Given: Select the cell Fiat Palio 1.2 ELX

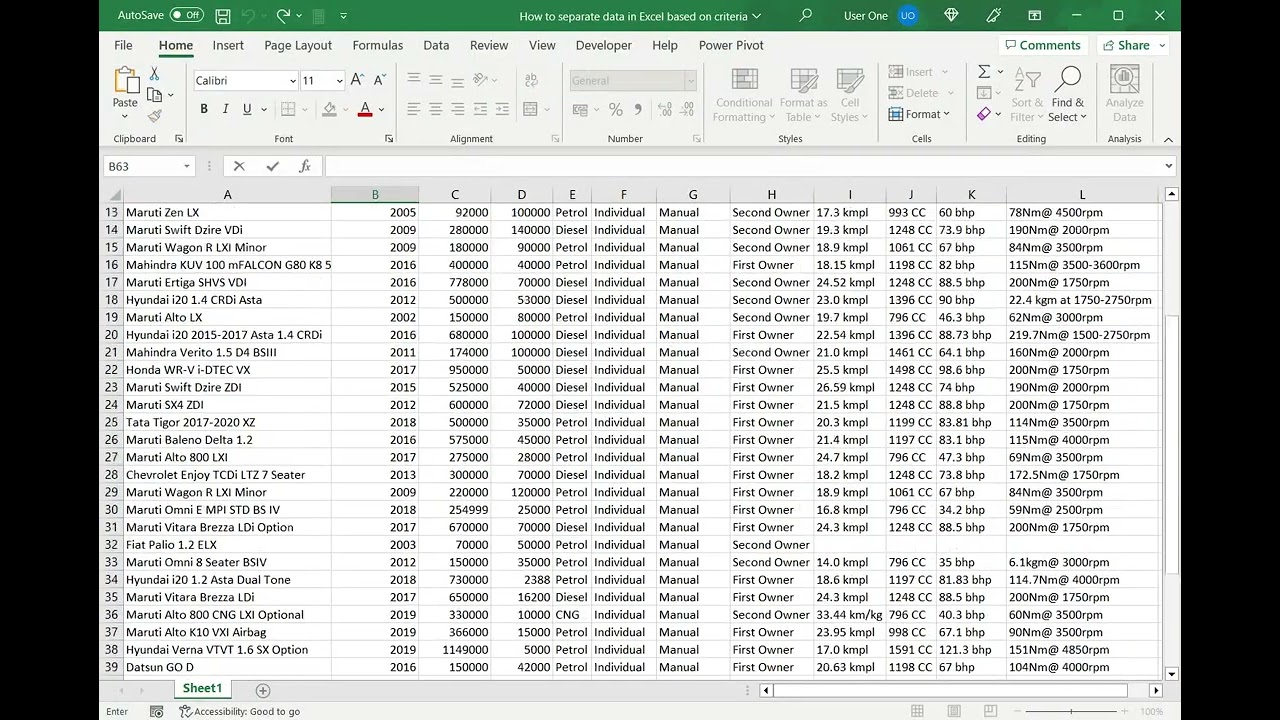Looking at the screenshot, I should pos(227,545).
